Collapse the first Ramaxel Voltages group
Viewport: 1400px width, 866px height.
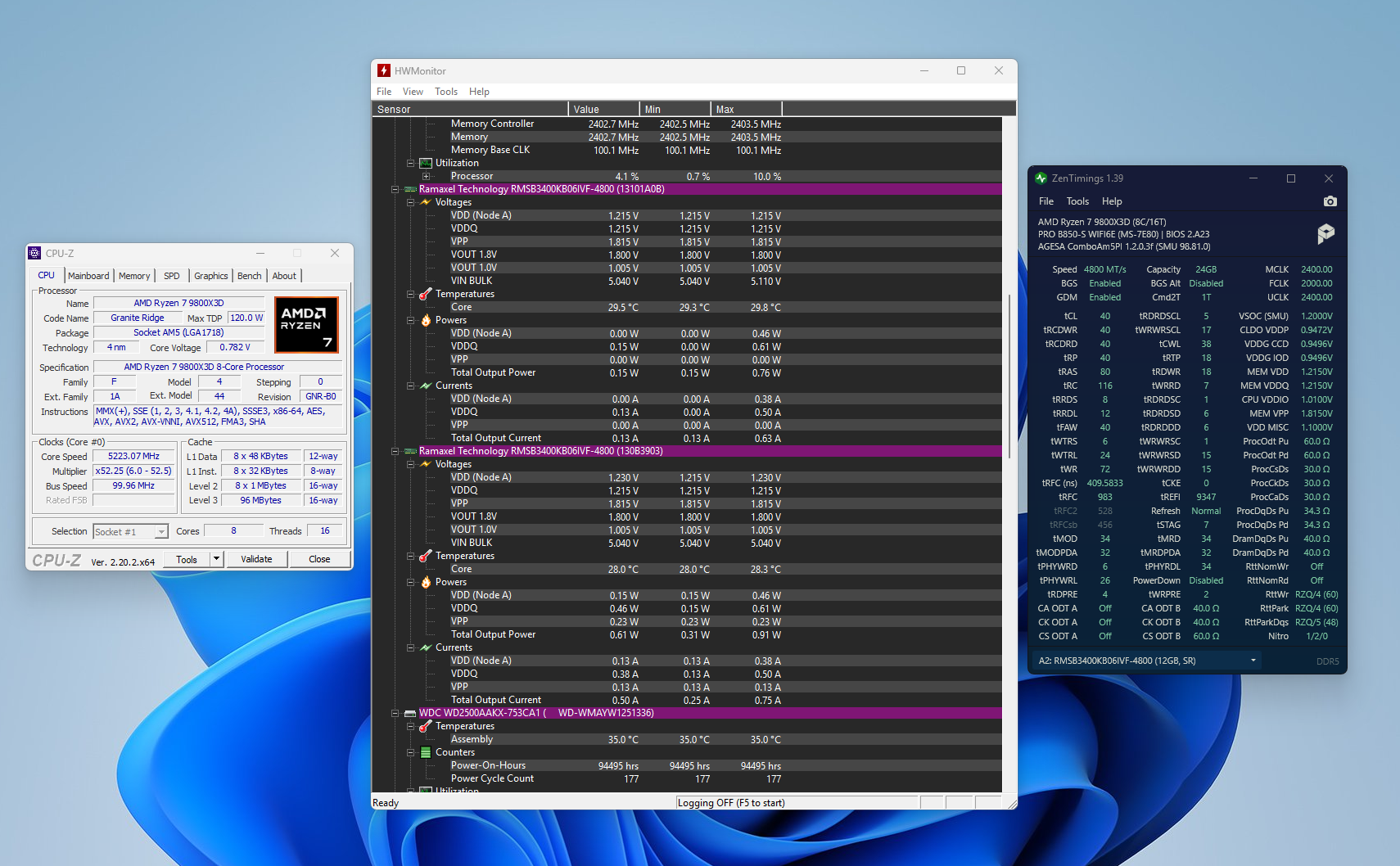tap(410, 202)
